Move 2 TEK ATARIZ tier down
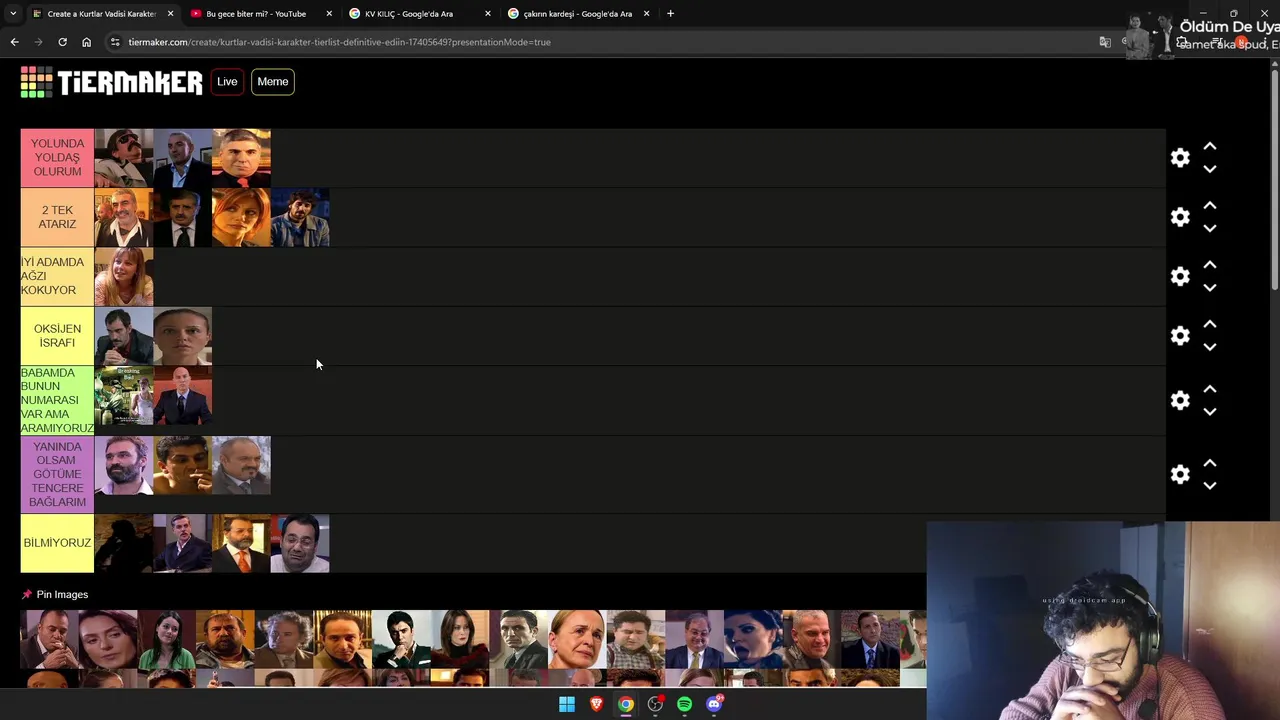 click(1210, 228)
